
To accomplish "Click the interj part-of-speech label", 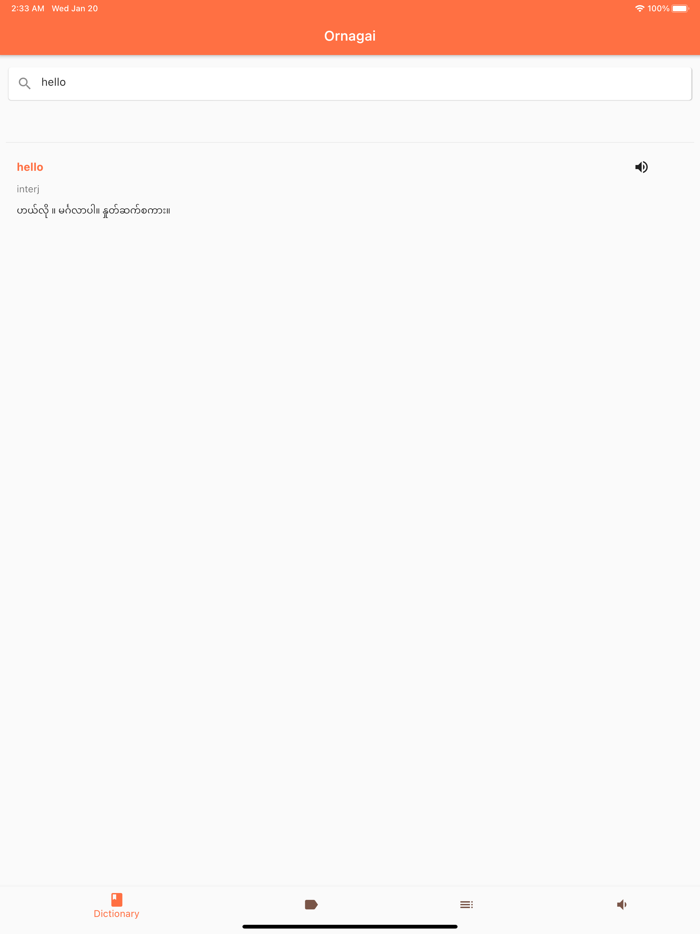I will coord(28,189).
